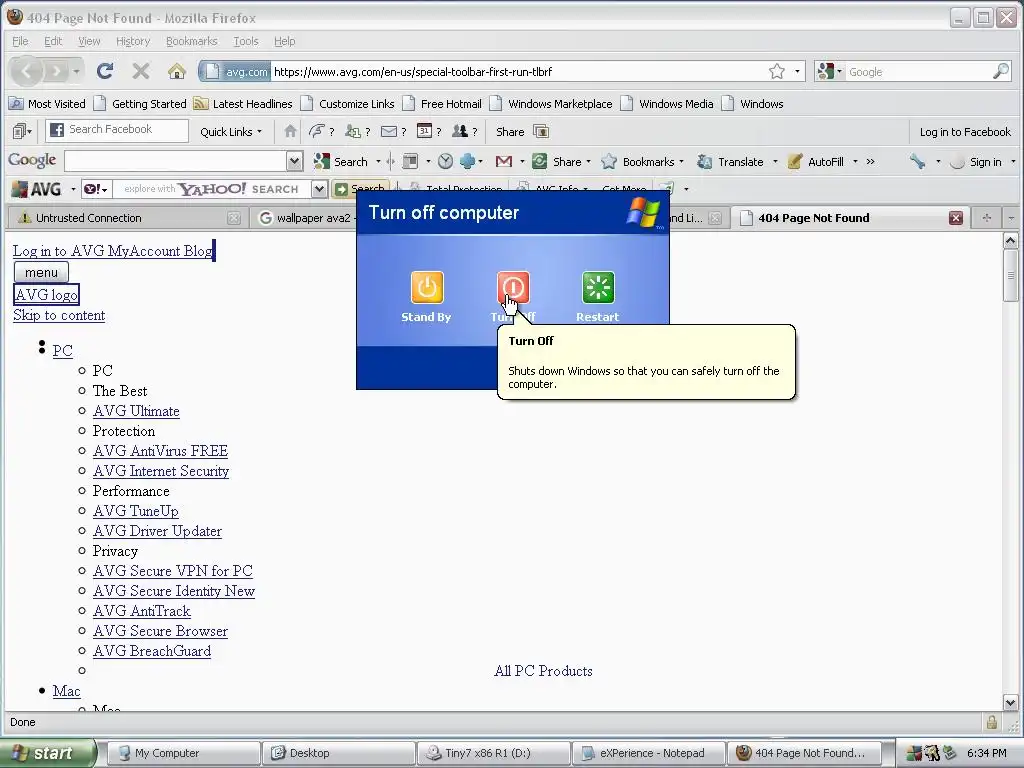
Task: Follow the AVG Ultimate link
Action: point(136,411)
